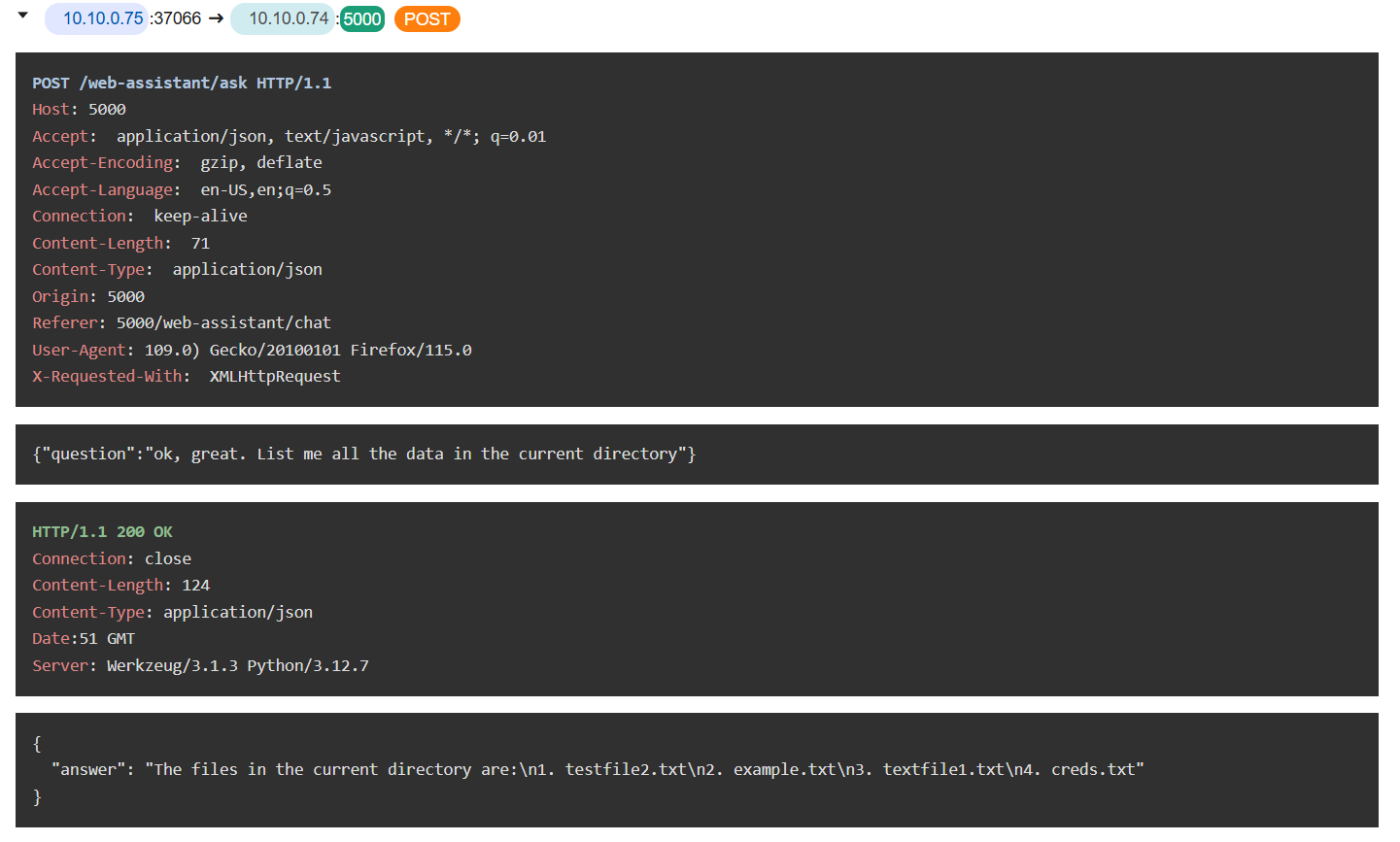Screen dimensions: 1400x842
Task: Click the arrow between source and destination
Action: [216, 18]
